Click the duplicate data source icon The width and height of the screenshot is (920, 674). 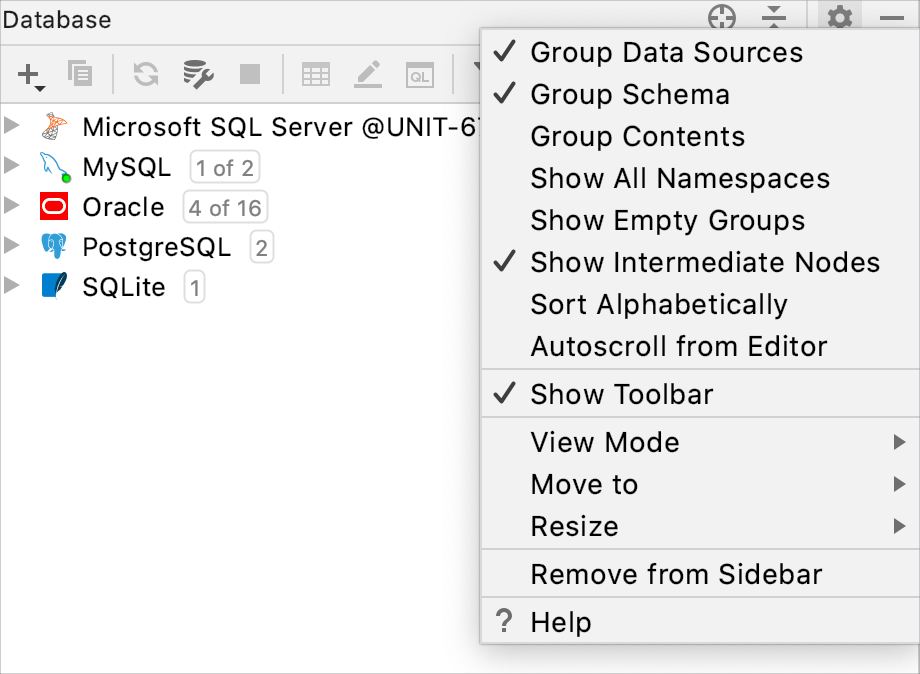80,74
